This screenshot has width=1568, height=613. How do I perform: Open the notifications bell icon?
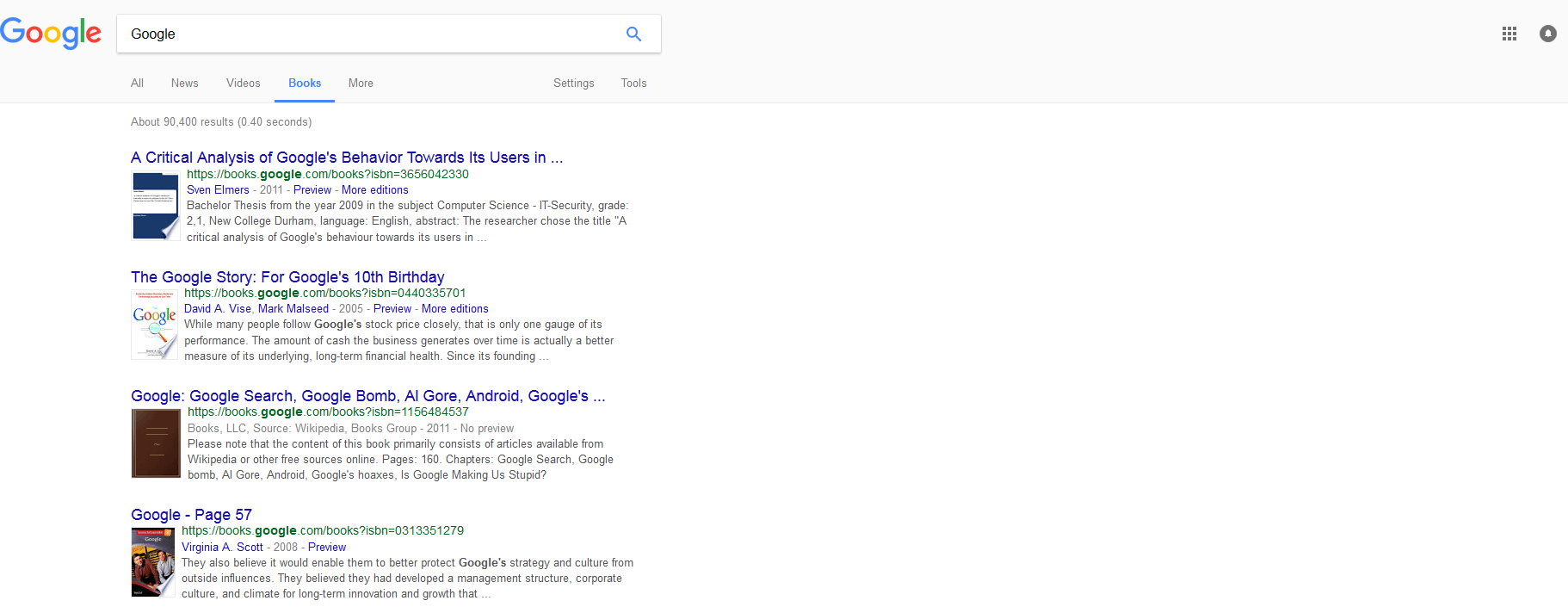pyautogui.click(x=1548, y=34)
